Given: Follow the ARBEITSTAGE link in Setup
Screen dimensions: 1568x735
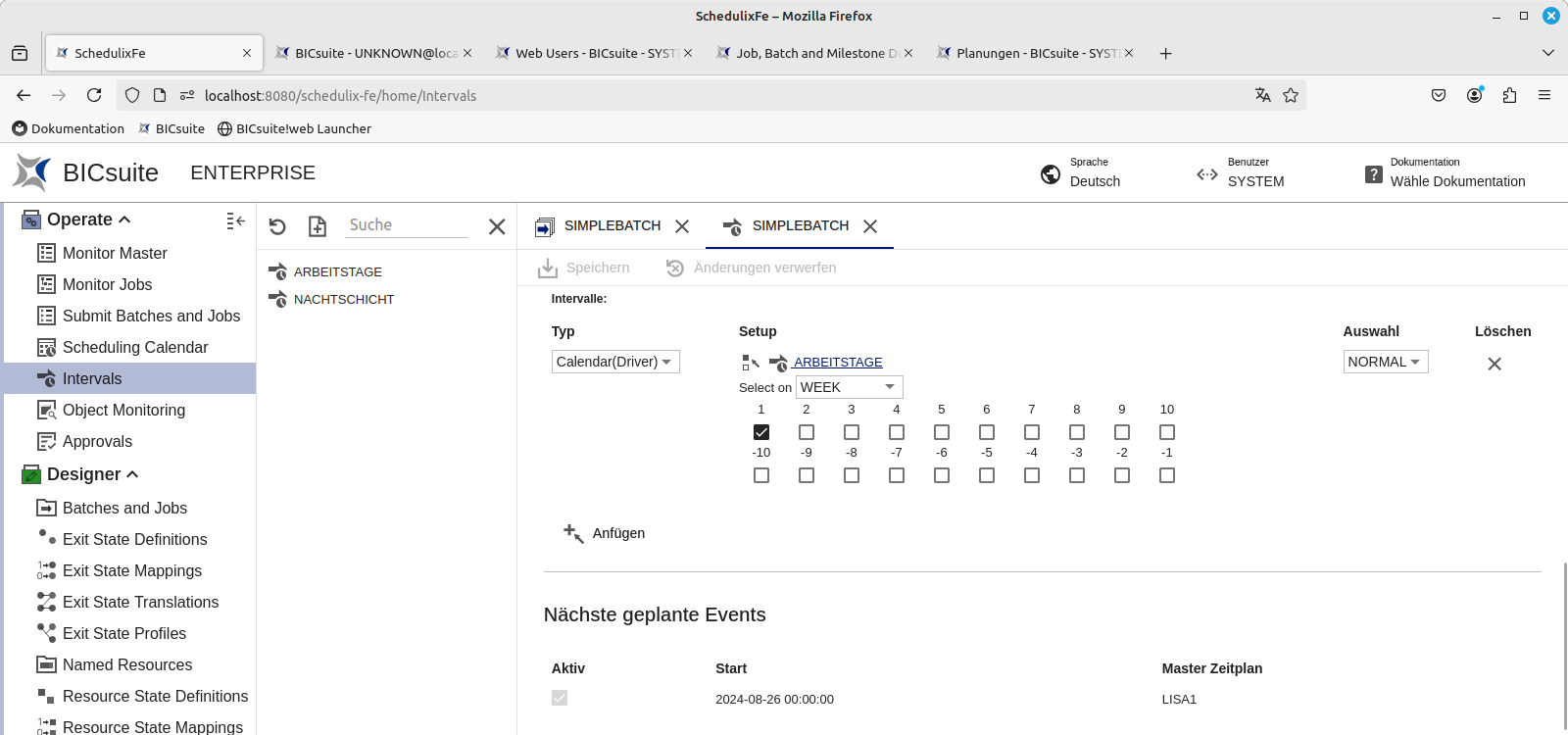Looking at the screenshot, I should click(838, 363).
